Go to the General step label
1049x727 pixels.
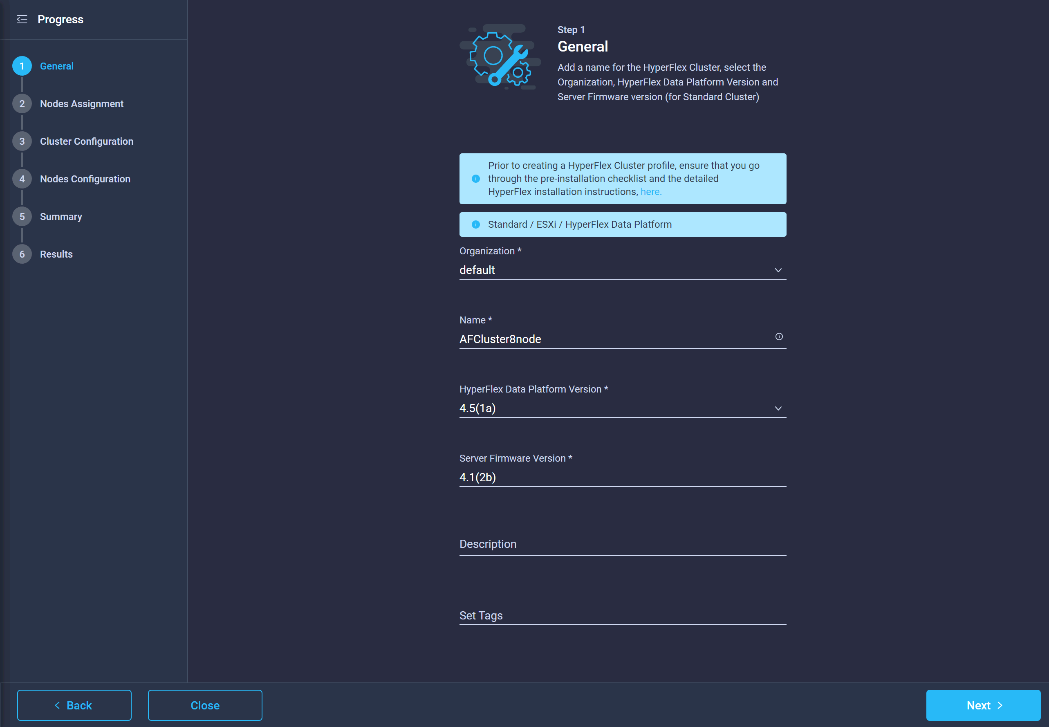tap(57, 66)
